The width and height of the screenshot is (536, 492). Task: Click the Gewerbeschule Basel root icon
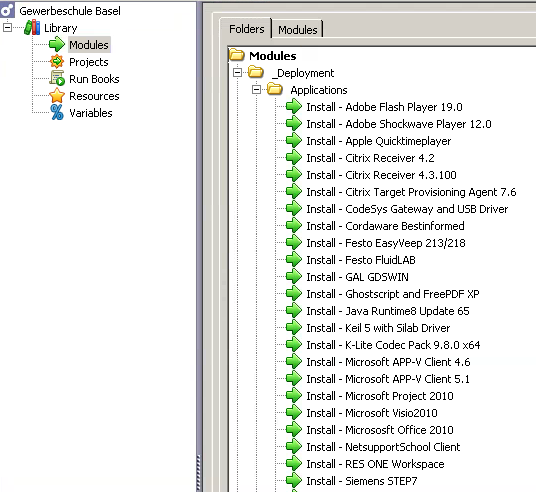pos(7,10)
